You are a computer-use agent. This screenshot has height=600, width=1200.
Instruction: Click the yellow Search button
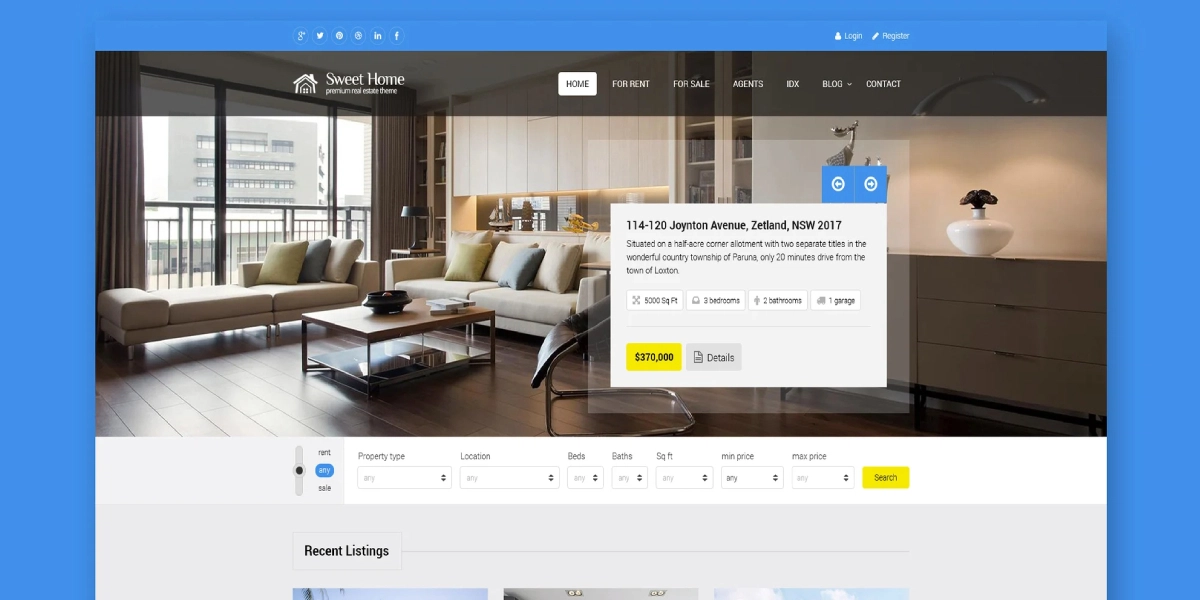point(885,478)
